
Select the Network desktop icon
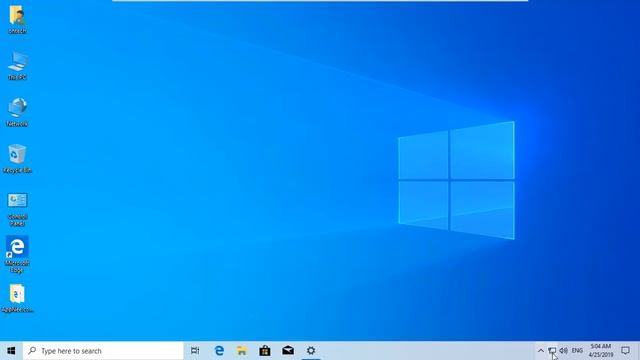pos(17,112)
